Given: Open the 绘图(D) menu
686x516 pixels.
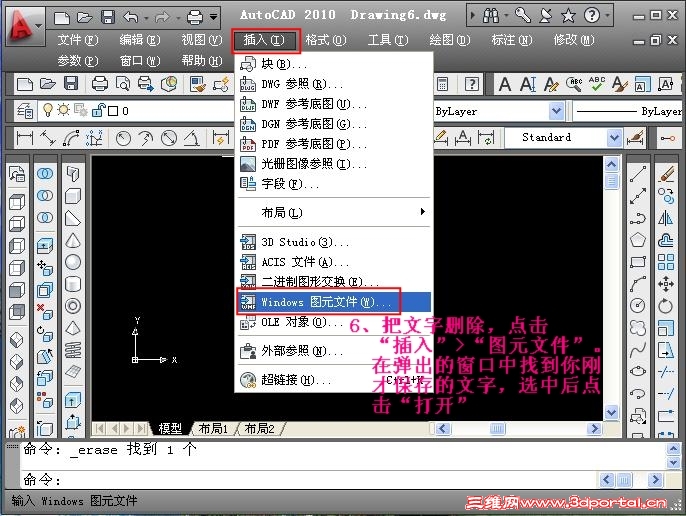Looking at the screenshot, I should coord(450,40).
